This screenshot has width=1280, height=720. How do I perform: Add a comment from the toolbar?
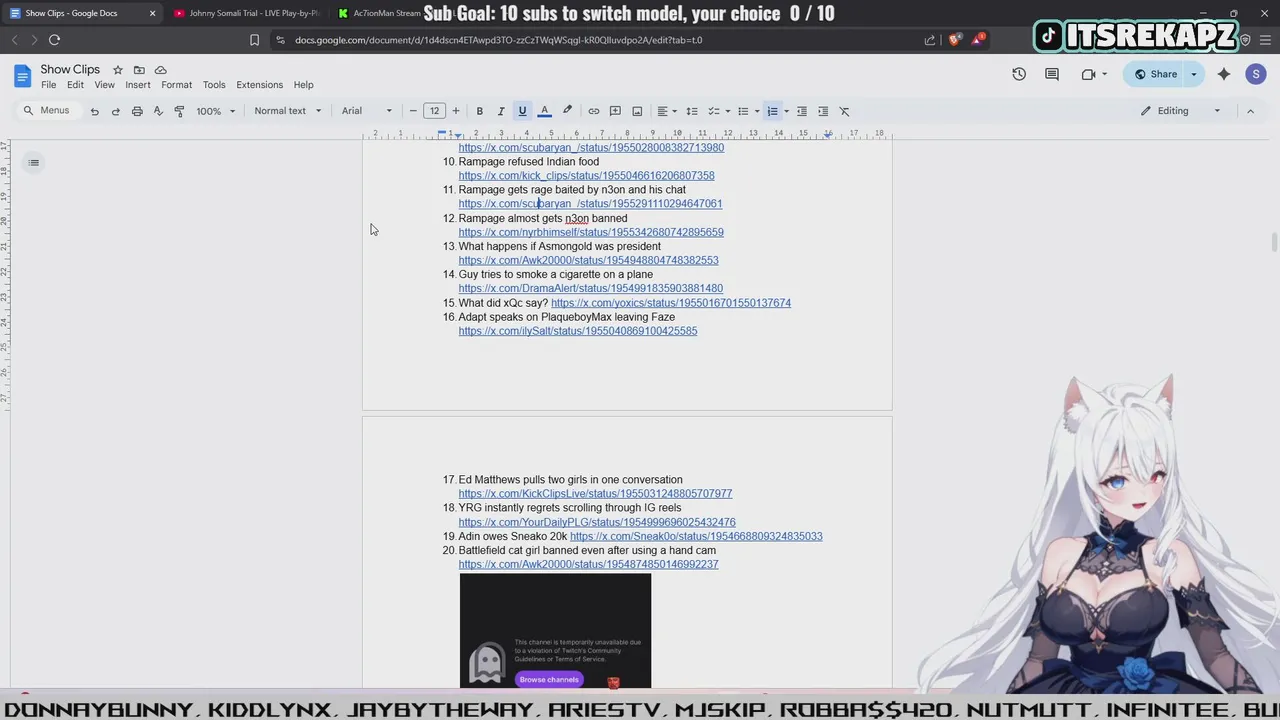point(615,111)
